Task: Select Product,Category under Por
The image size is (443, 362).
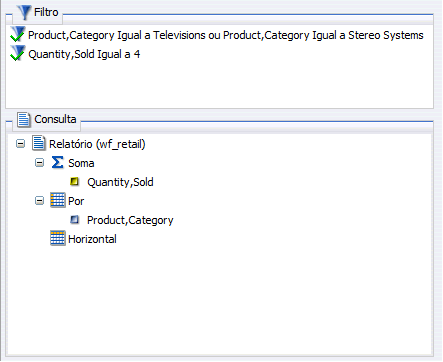Action: (x=130, y=220)
